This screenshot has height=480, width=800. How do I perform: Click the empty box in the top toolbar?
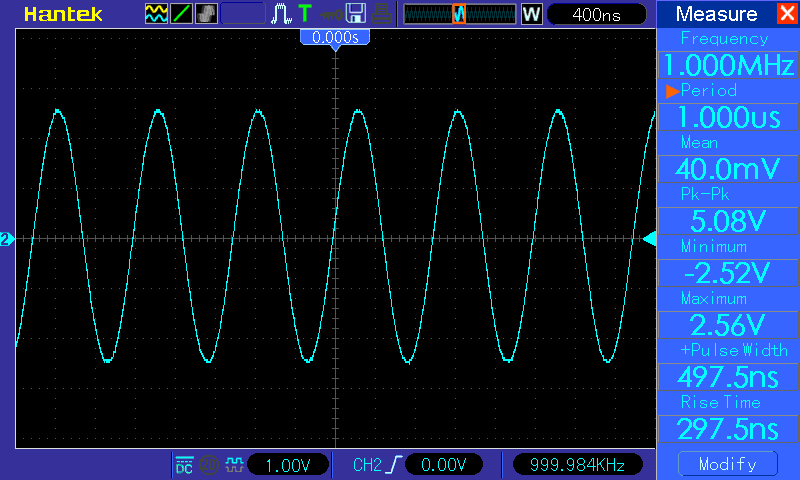(x=243, y=14)
